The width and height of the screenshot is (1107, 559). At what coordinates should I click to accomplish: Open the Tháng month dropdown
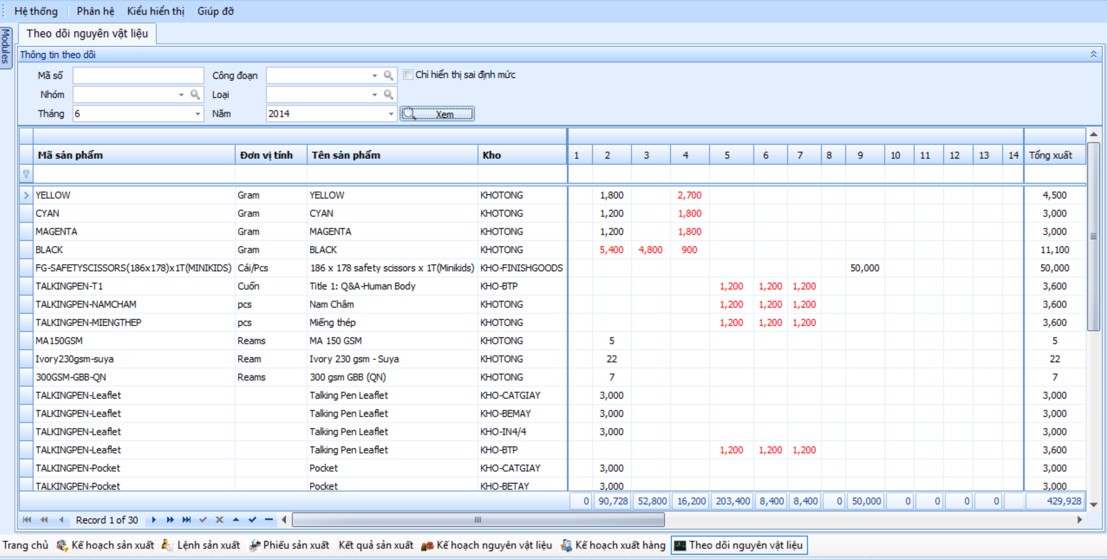(x=197, y=114)
